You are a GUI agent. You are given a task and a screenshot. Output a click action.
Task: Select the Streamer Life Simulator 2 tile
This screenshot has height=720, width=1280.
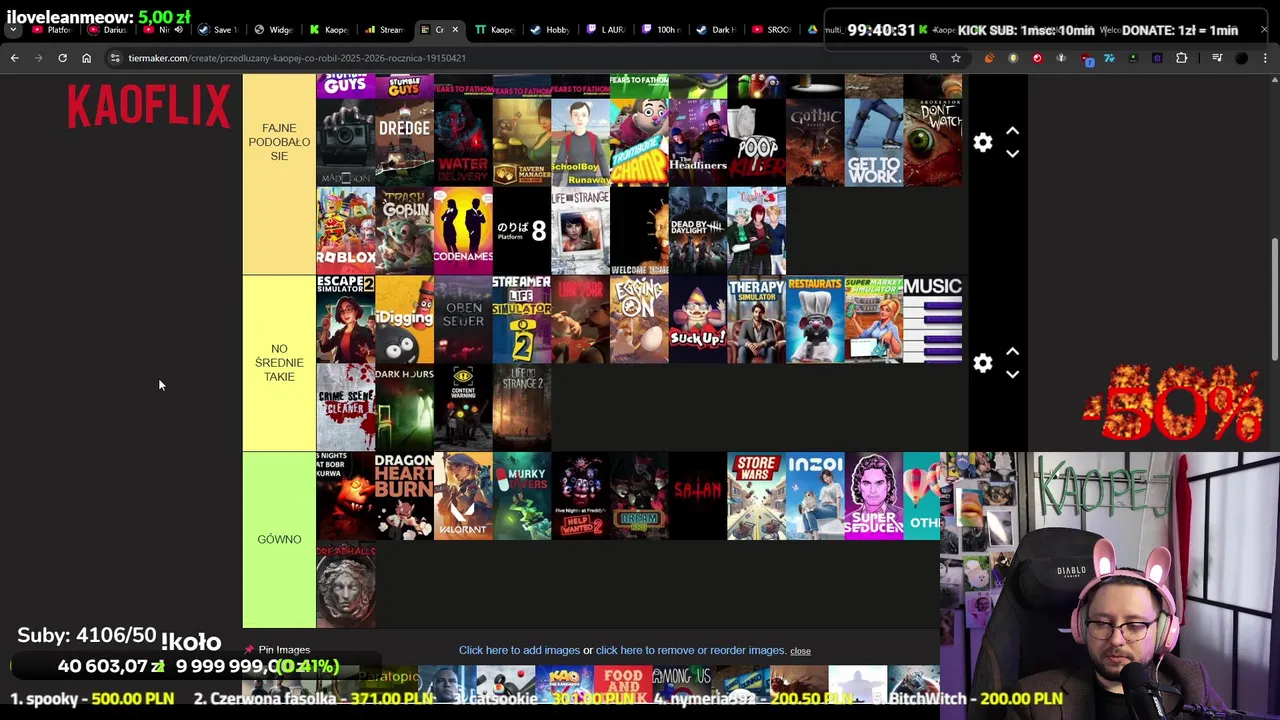pyautogui.click(x=521, y=319)
